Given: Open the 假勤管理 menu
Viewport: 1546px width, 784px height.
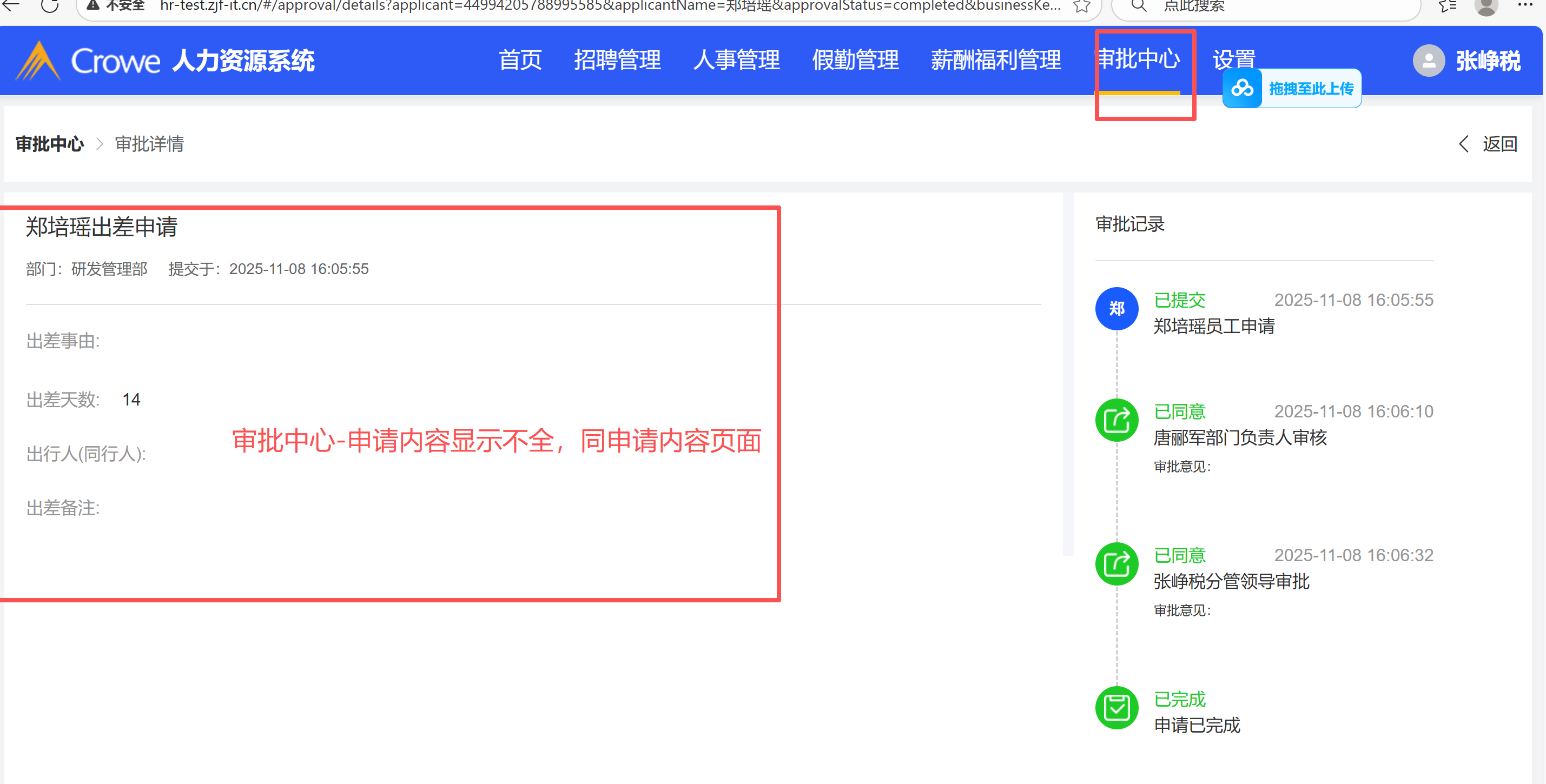Looking at the screenshot, I should 855,61.
